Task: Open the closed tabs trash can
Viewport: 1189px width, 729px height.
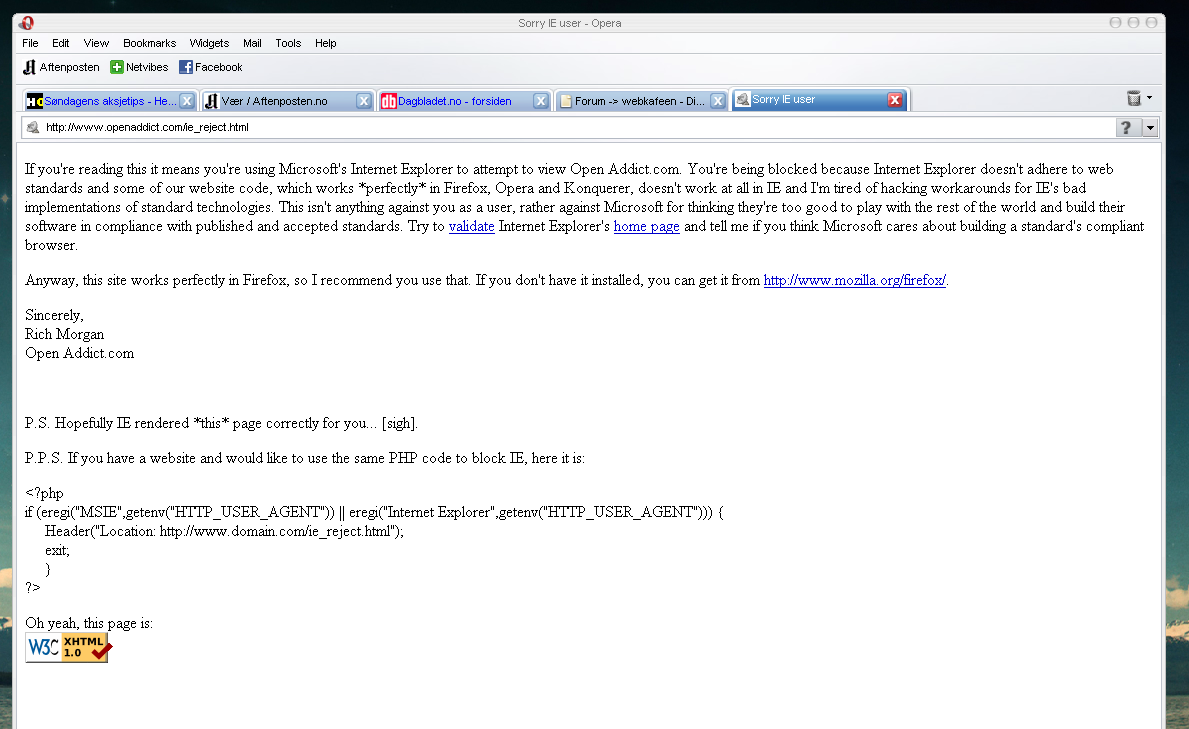Action: tap(1134, 98)
